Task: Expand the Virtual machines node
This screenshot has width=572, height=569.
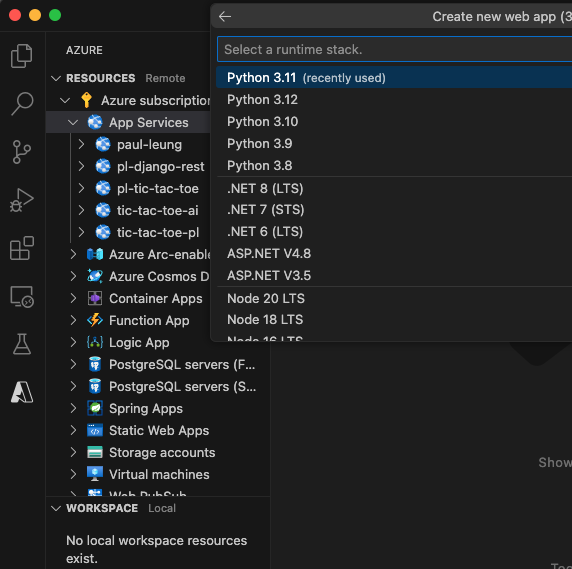Action: pyautogui.click(x=73, y=474)
